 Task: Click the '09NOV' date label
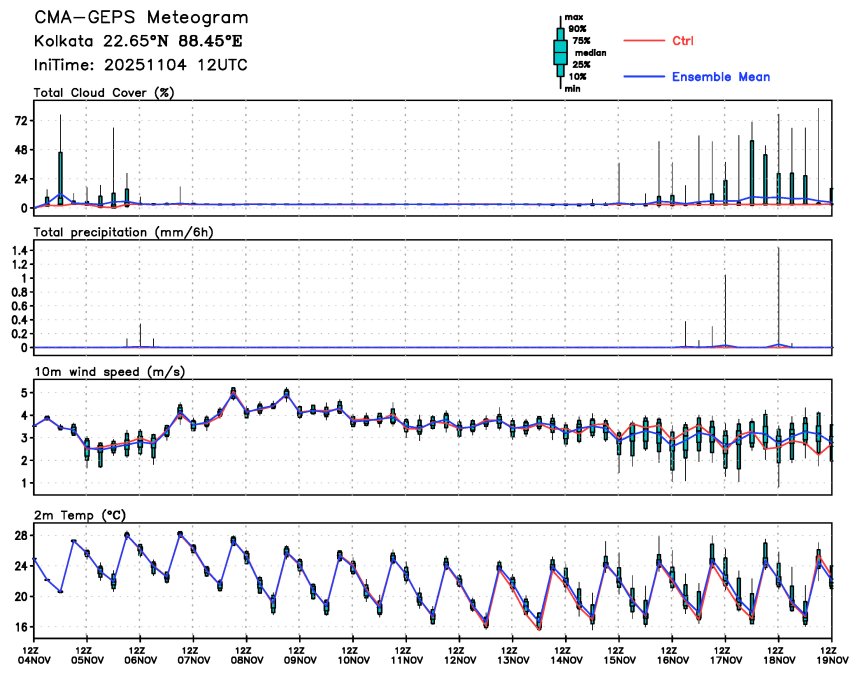[x=300, y=661]
